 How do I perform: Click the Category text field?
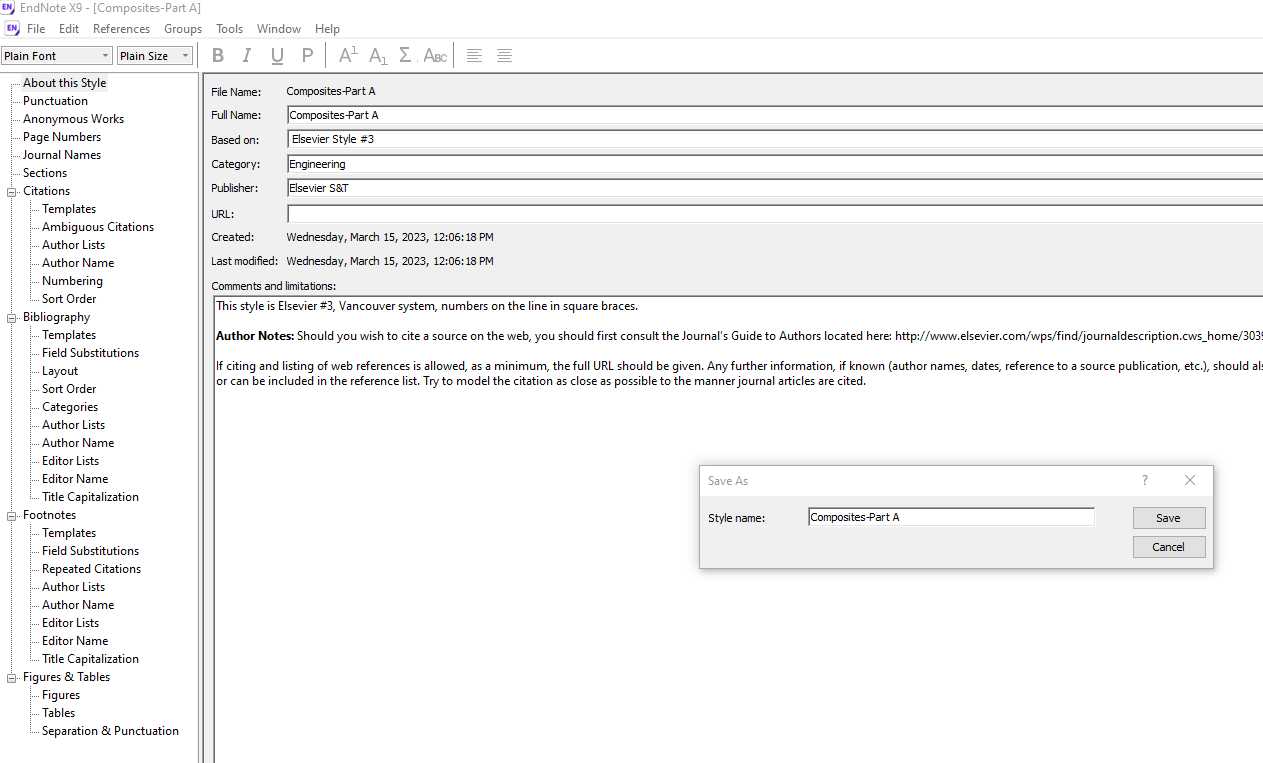775,164
